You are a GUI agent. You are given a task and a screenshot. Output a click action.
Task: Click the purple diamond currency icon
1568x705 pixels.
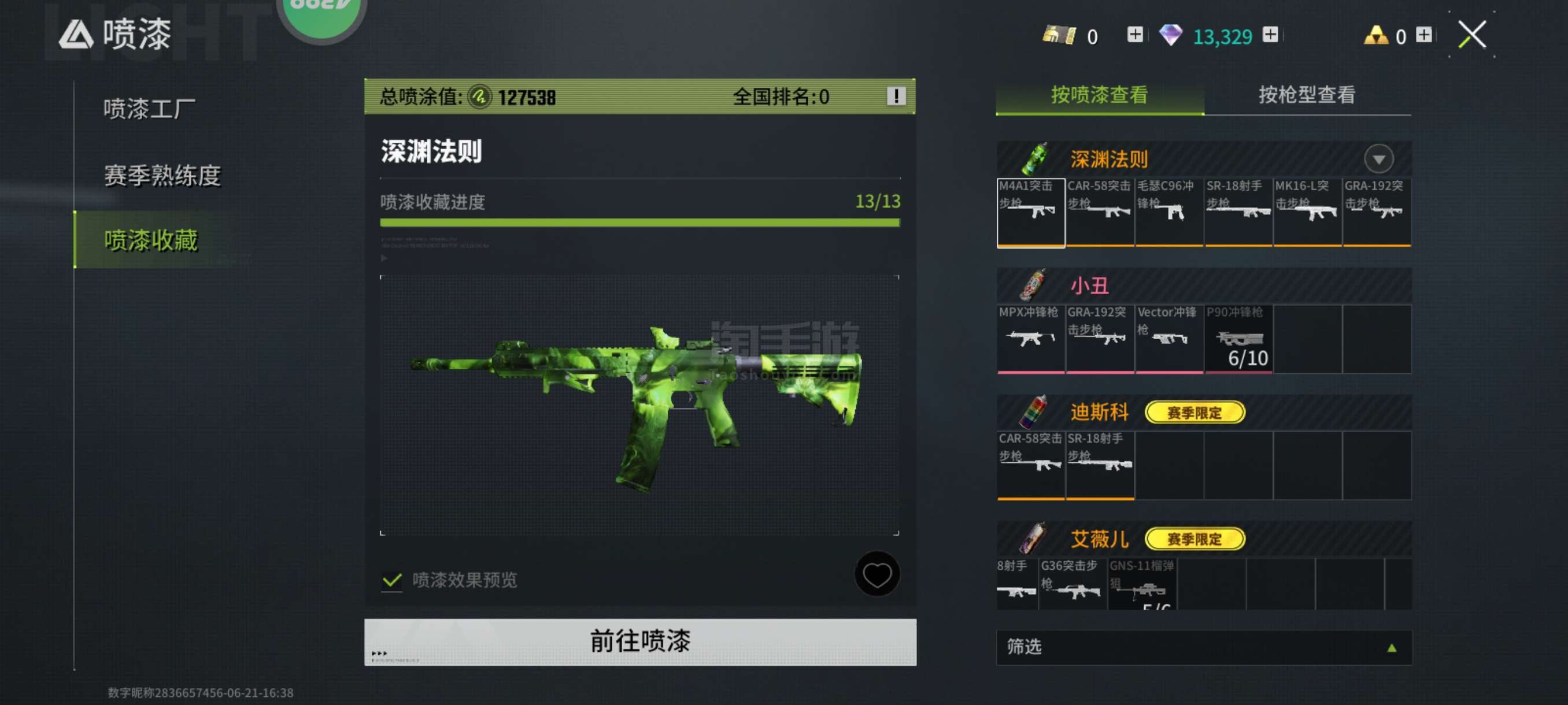(x=1170, y=35)
